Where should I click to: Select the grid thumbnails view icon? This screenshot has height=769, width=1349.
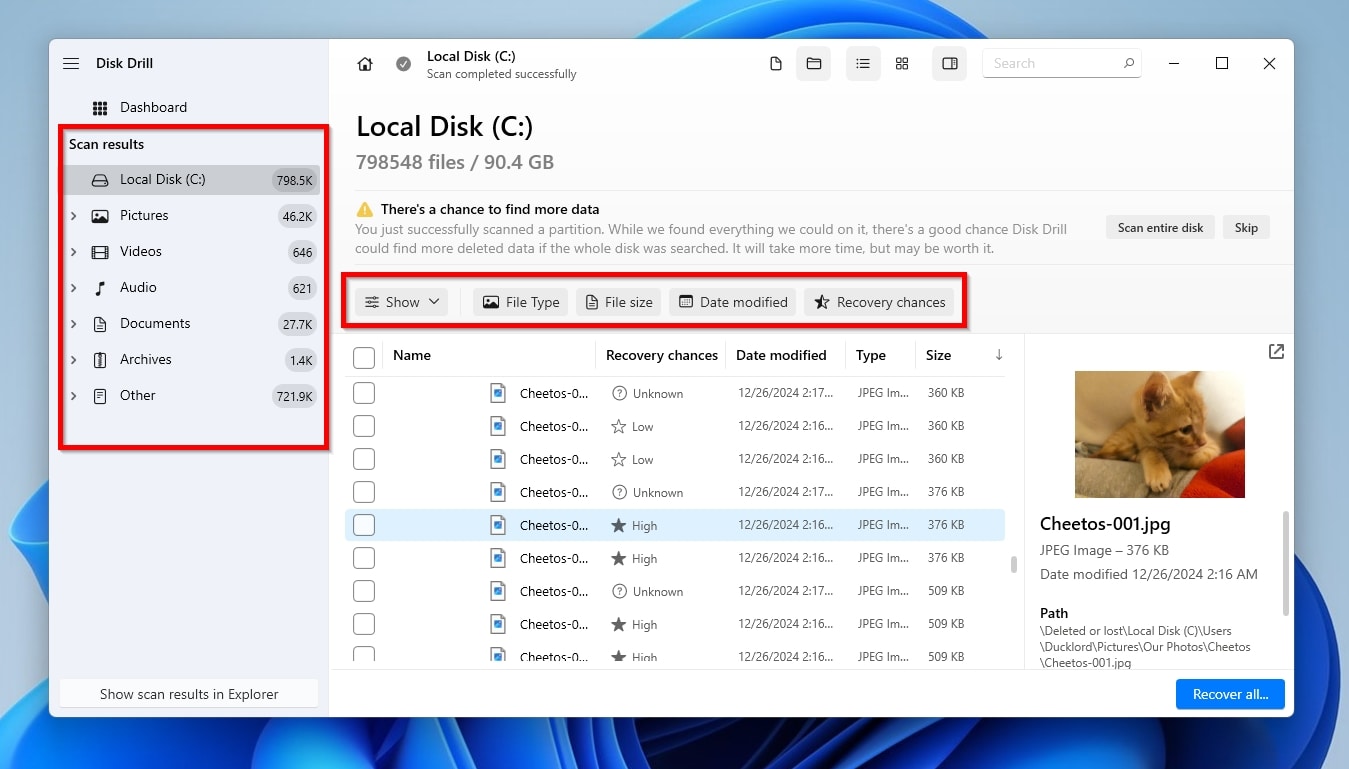pyautogui.click(x=902, y=64)
